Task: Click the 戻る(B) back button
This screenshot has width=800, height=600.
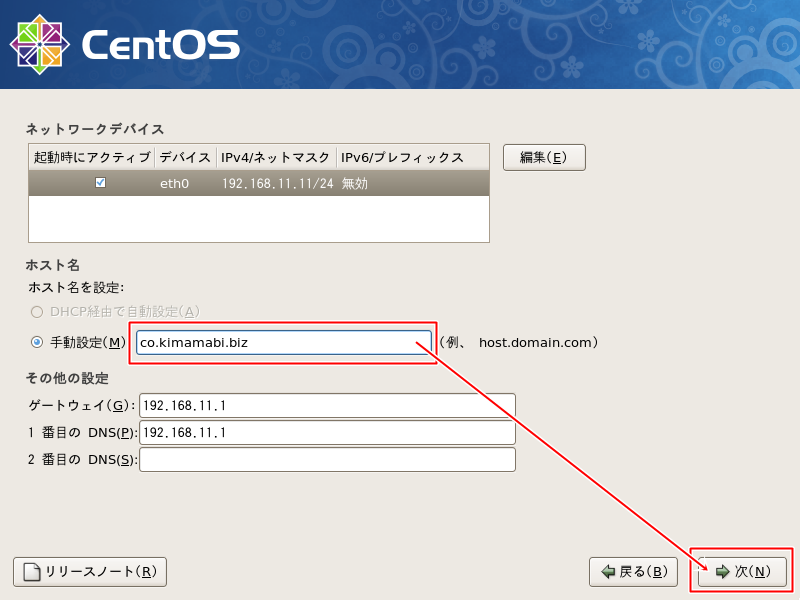Action: click(x=633, y=572)
